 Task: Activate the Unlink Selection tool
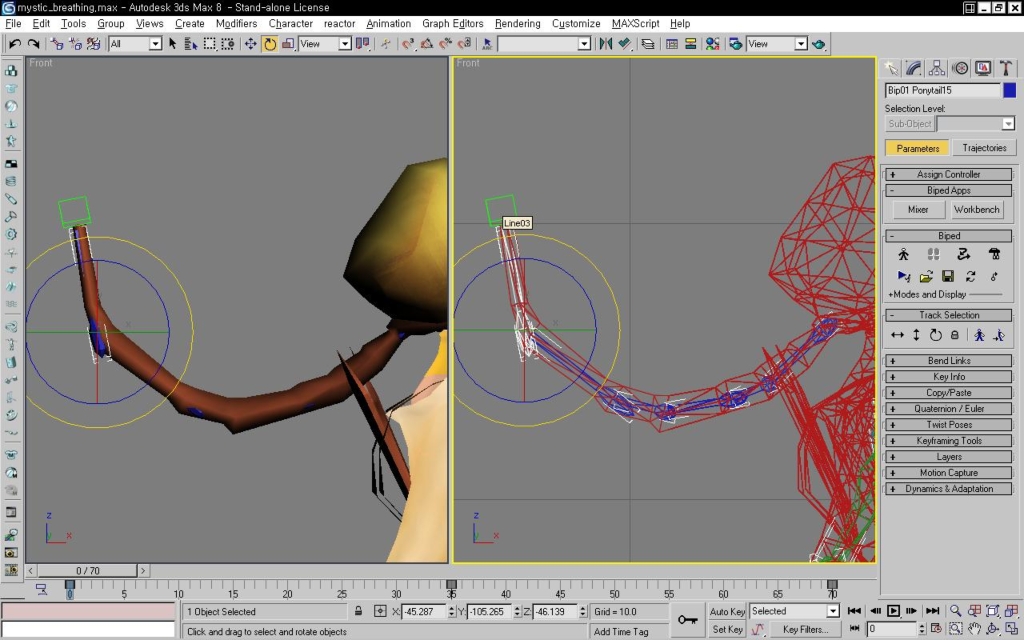pyautogui.click(x=75, y=44)
